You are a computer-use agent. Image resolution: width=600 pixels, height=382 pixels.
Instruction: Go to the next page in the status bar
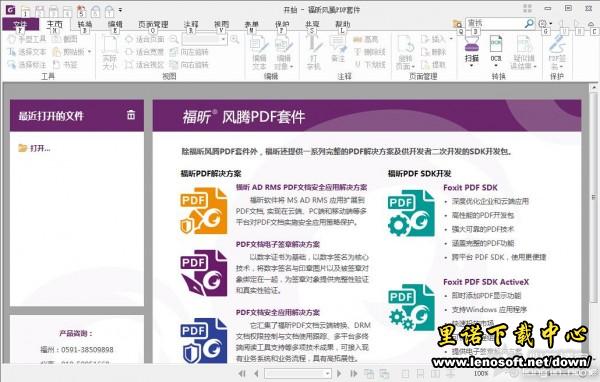coord(339,373)
